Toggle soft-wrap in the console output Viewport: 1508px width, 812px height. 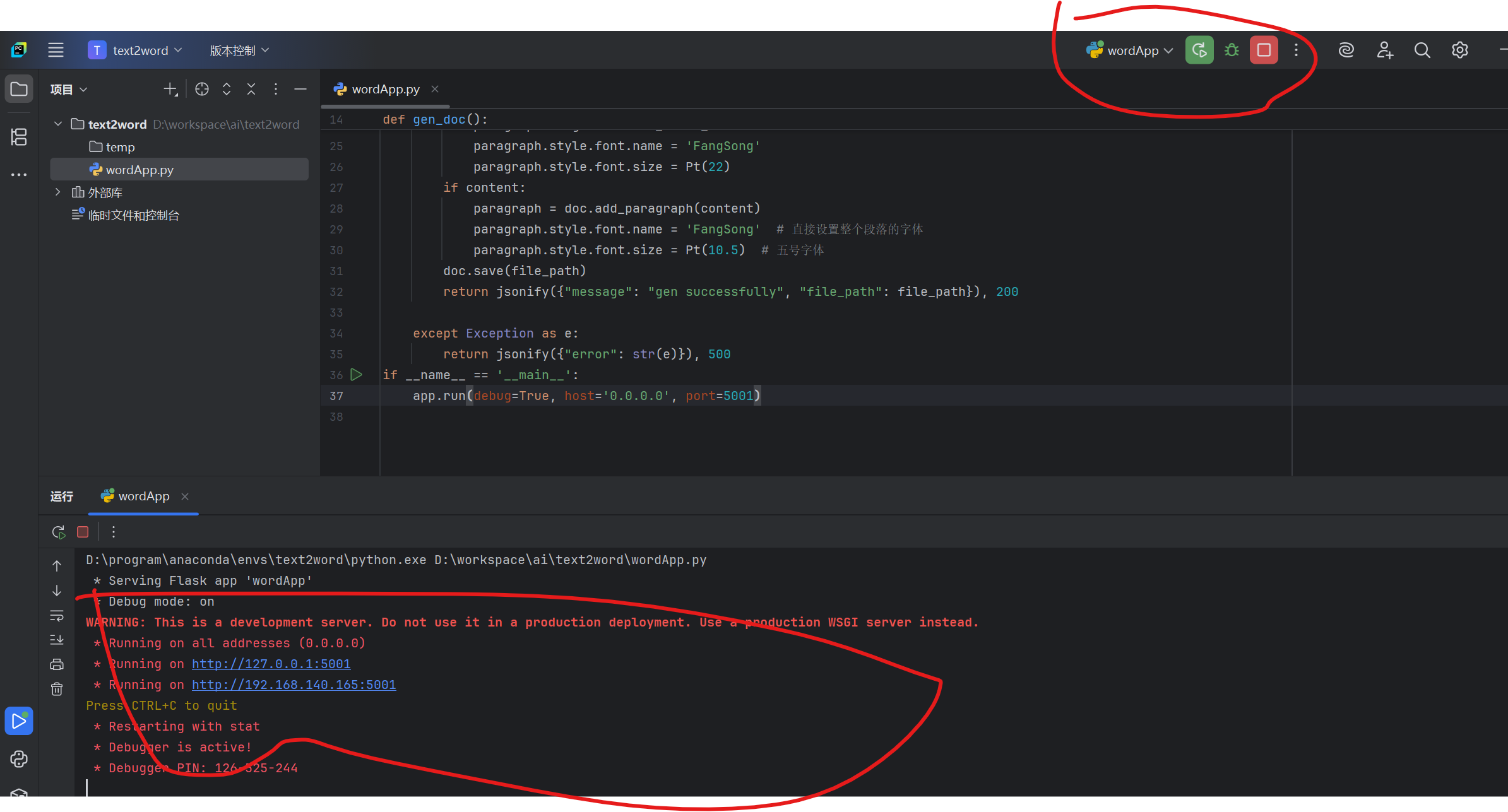tap(57, 616)
